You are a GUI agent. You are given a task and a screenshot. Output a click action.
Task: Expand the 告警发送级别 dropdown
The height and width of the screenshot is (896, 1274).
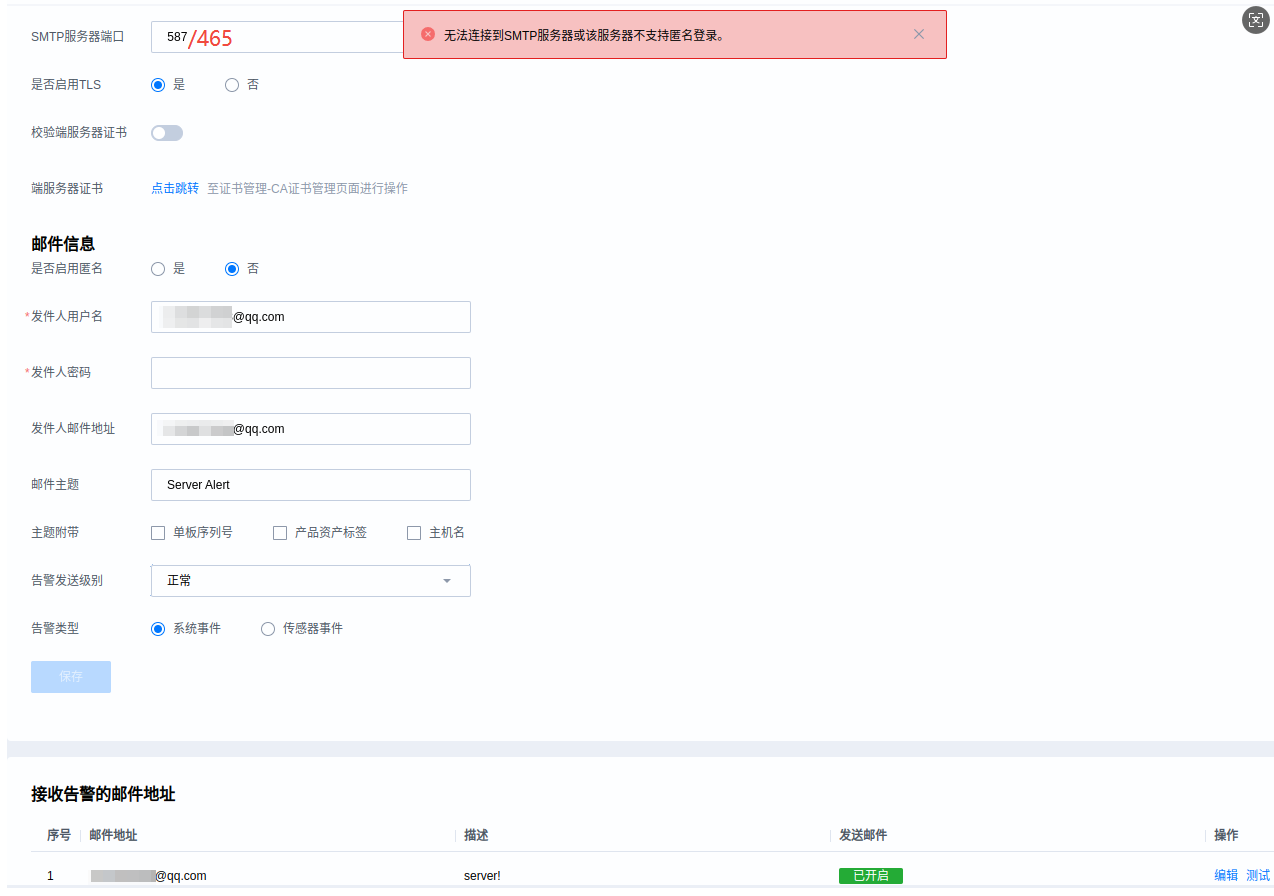tap(310, 581)
